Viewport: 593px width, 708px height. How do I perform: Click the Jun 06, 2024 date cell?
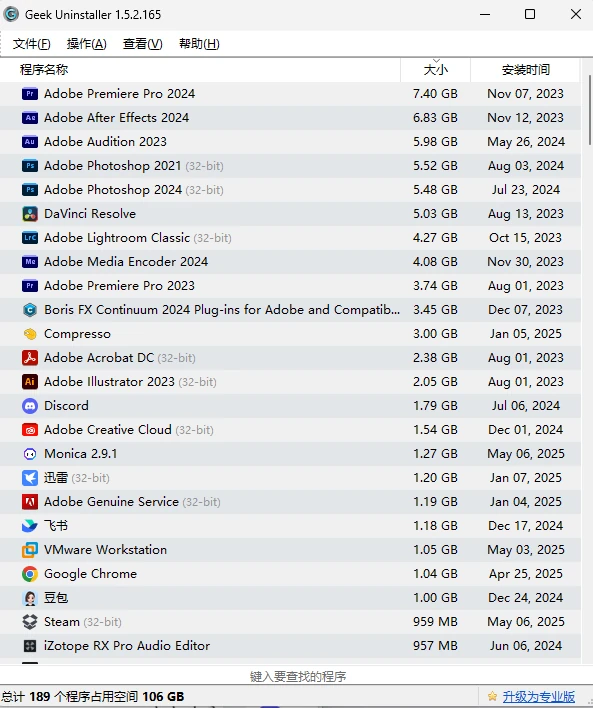tap(526, 646)
